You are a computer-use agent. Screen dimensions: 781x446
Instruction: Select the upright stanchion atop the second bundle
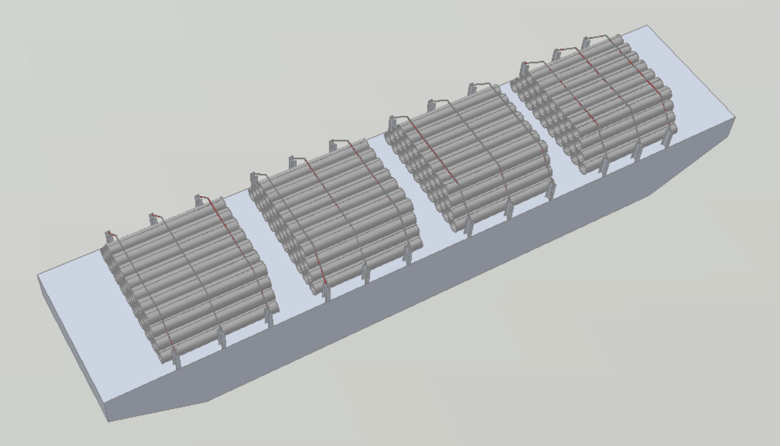coord(295,160)
